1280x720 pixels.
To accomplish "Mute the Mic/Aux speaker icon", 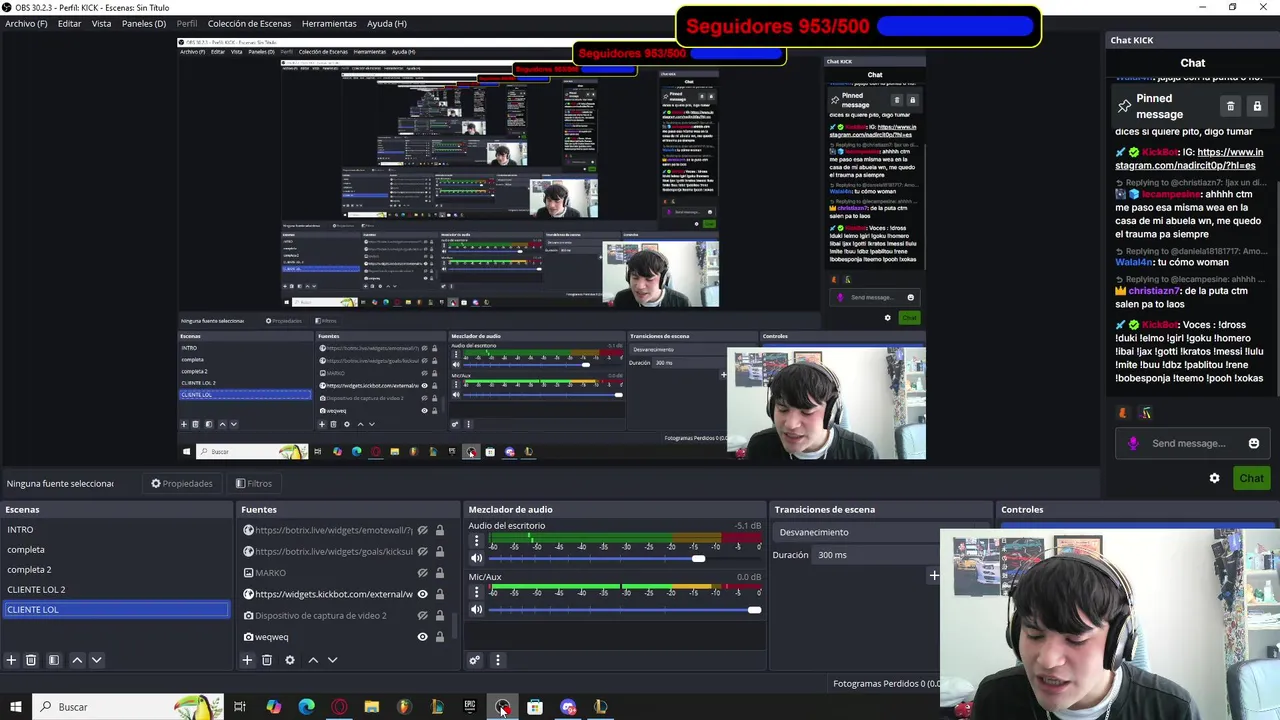I will tap(477, 609).
